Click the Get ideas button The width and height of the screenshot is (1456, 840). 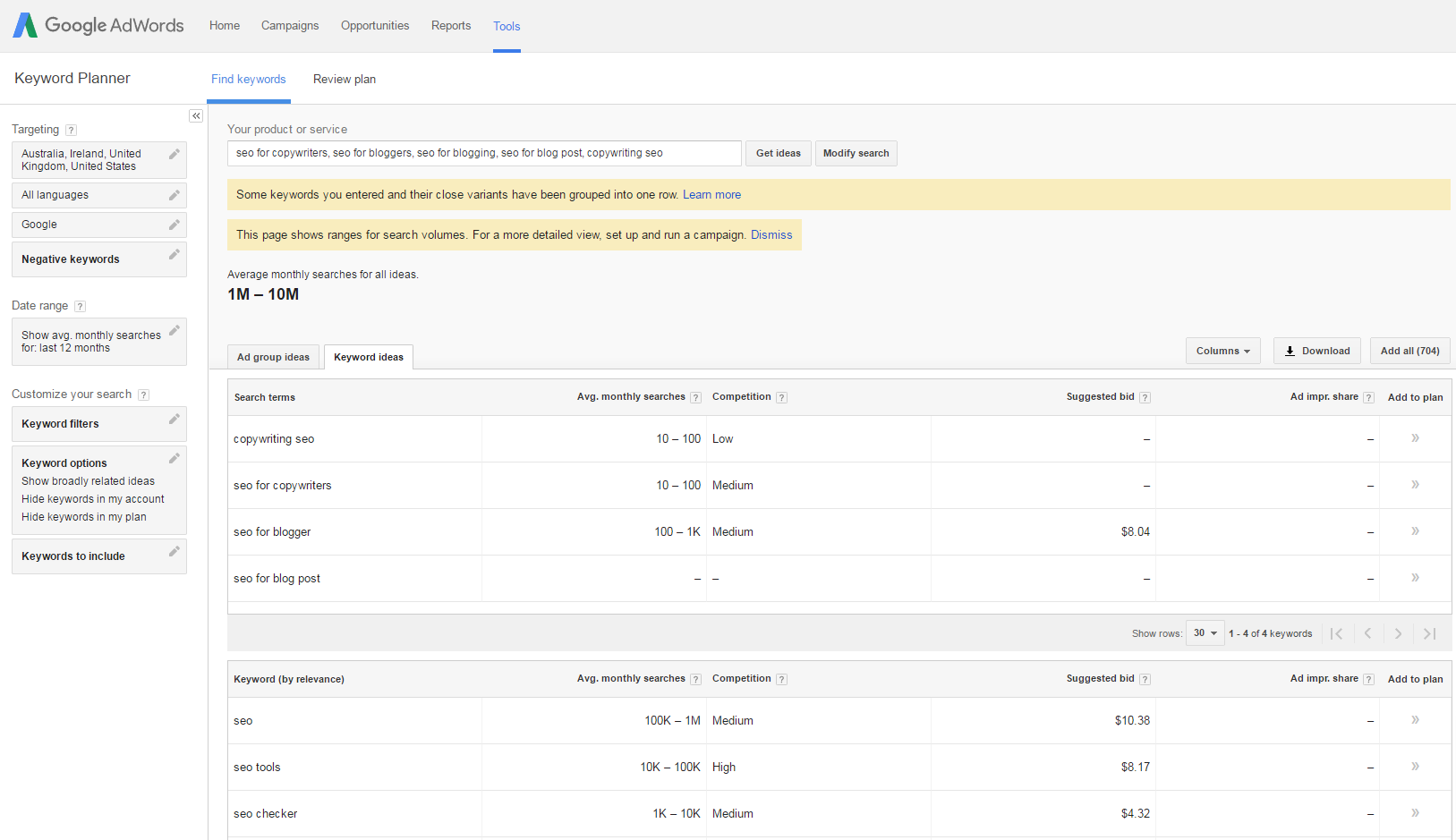pyautogui.click(x=778, y=153)
